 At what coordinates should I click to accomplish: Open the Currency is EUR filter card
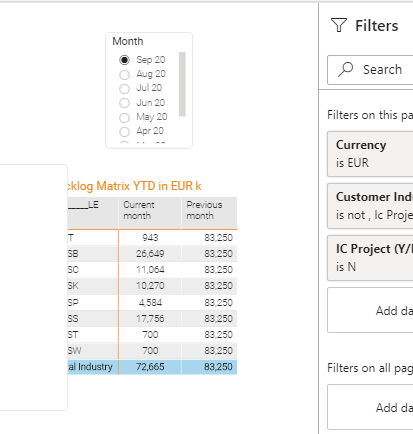coord(370,154)
